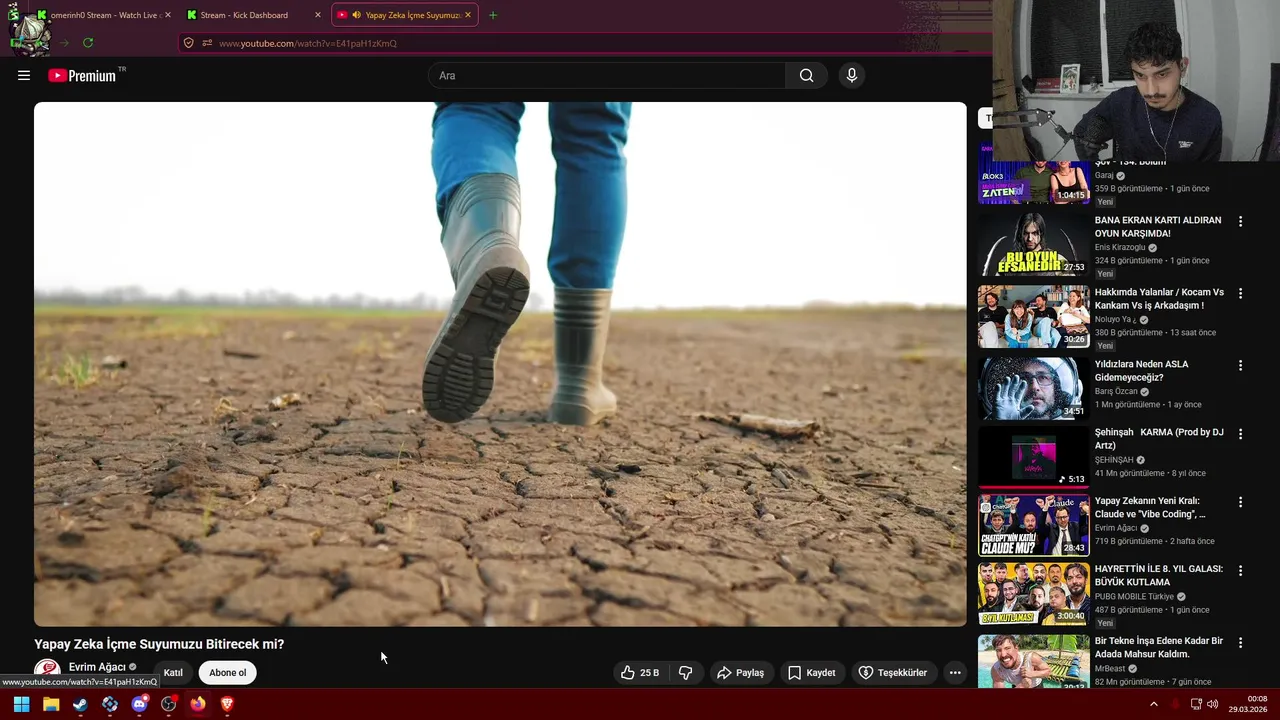Show hidden system tray icons chevron
Image resolution: width=1280 pixels, height=720 pixels.
click(1153, 704)
